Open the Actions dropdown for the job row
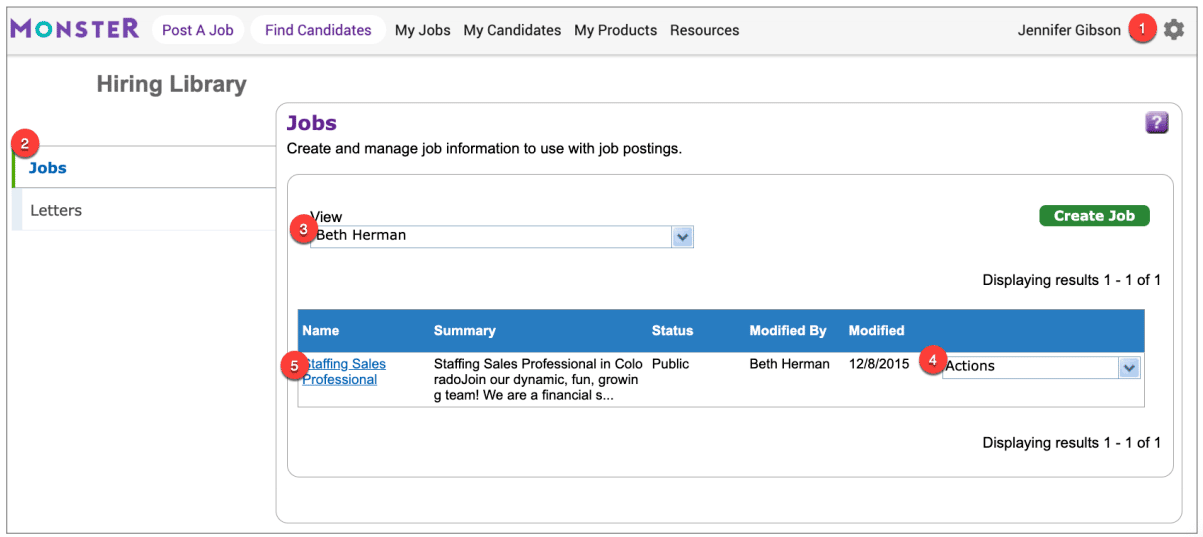 coord(1041,367)
